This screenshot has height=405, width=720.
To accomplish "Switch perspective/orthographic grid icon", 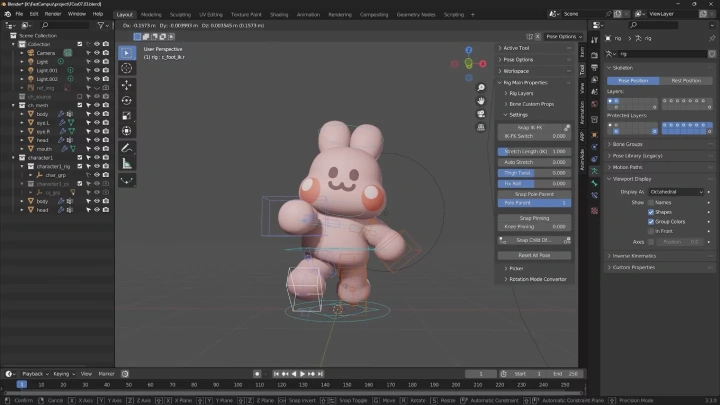I will (481, 127).
